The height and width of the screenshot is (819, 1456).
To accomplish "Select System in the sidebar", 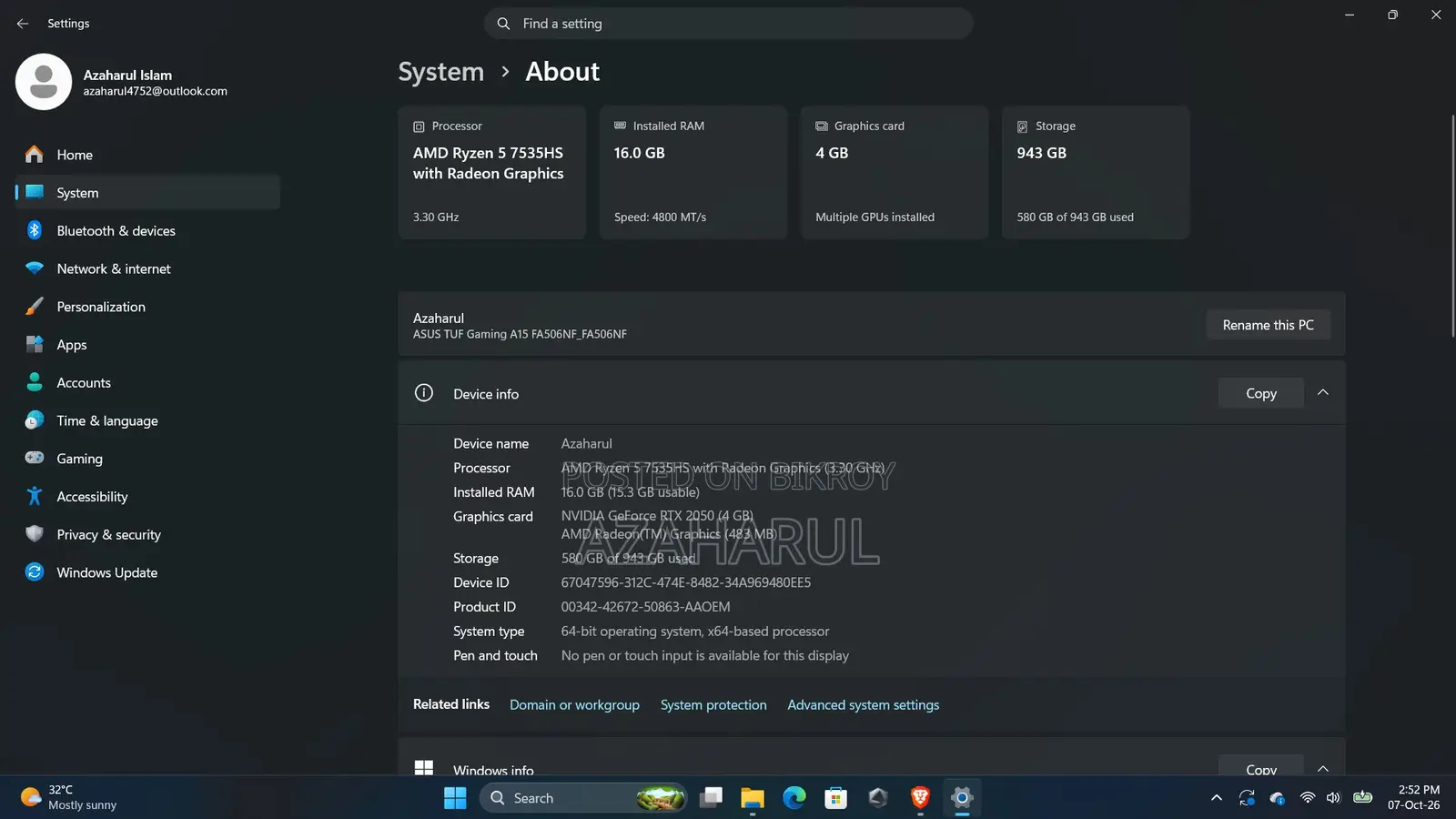I will pyautogui.click(x=147, y=193).
